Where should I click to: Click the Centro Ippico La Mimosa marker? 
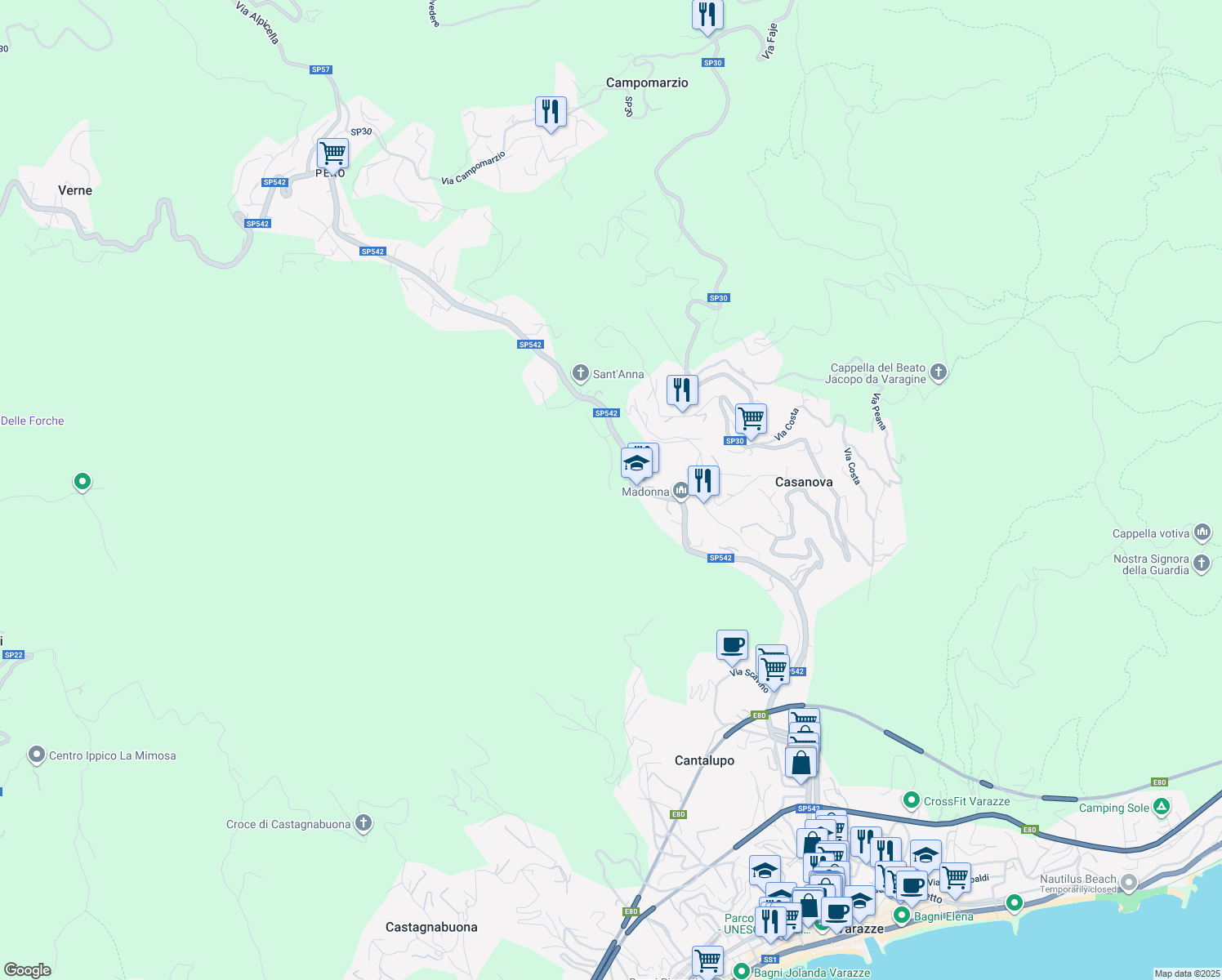[x=36, y=755]
